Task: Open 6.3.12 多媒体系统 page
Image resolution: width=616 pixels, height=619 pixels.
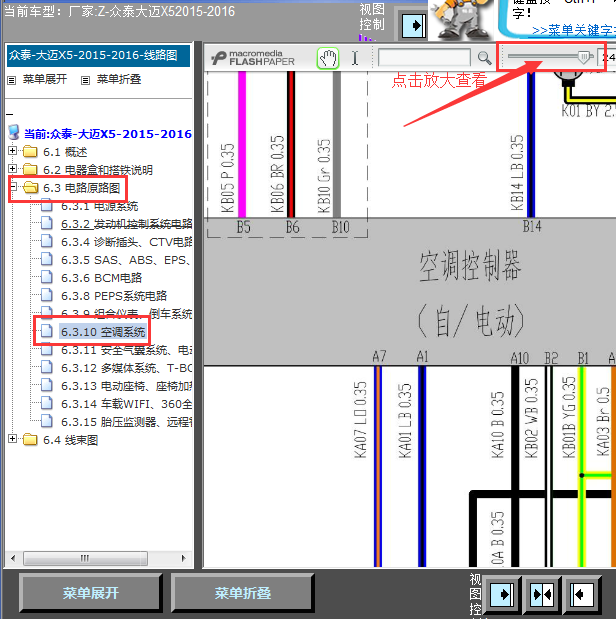Action: [126, 368]
